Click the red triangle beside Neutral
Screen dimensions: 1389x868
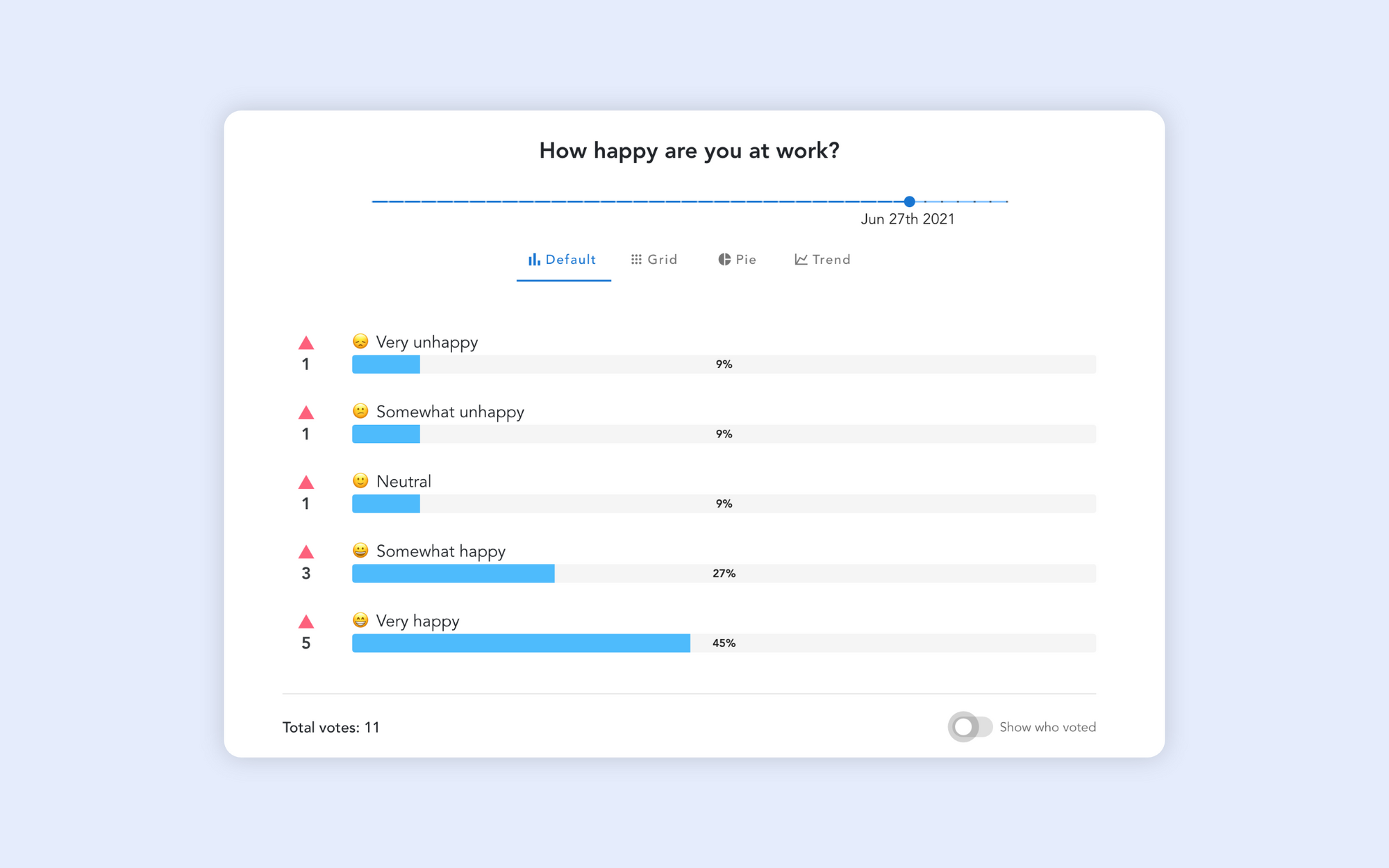306,482
